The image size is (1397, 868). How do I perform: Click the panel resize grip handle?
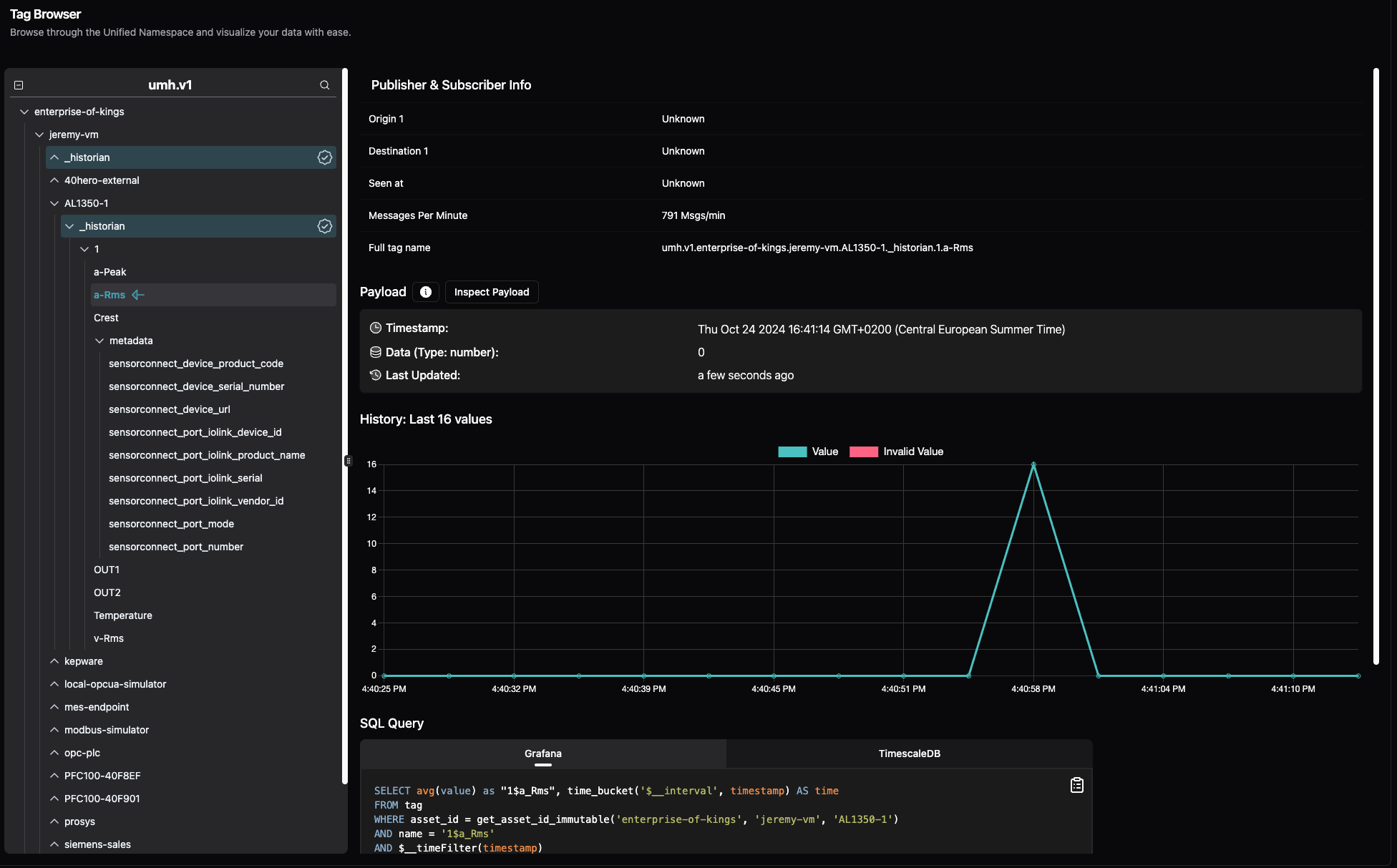tap(349, 461)
